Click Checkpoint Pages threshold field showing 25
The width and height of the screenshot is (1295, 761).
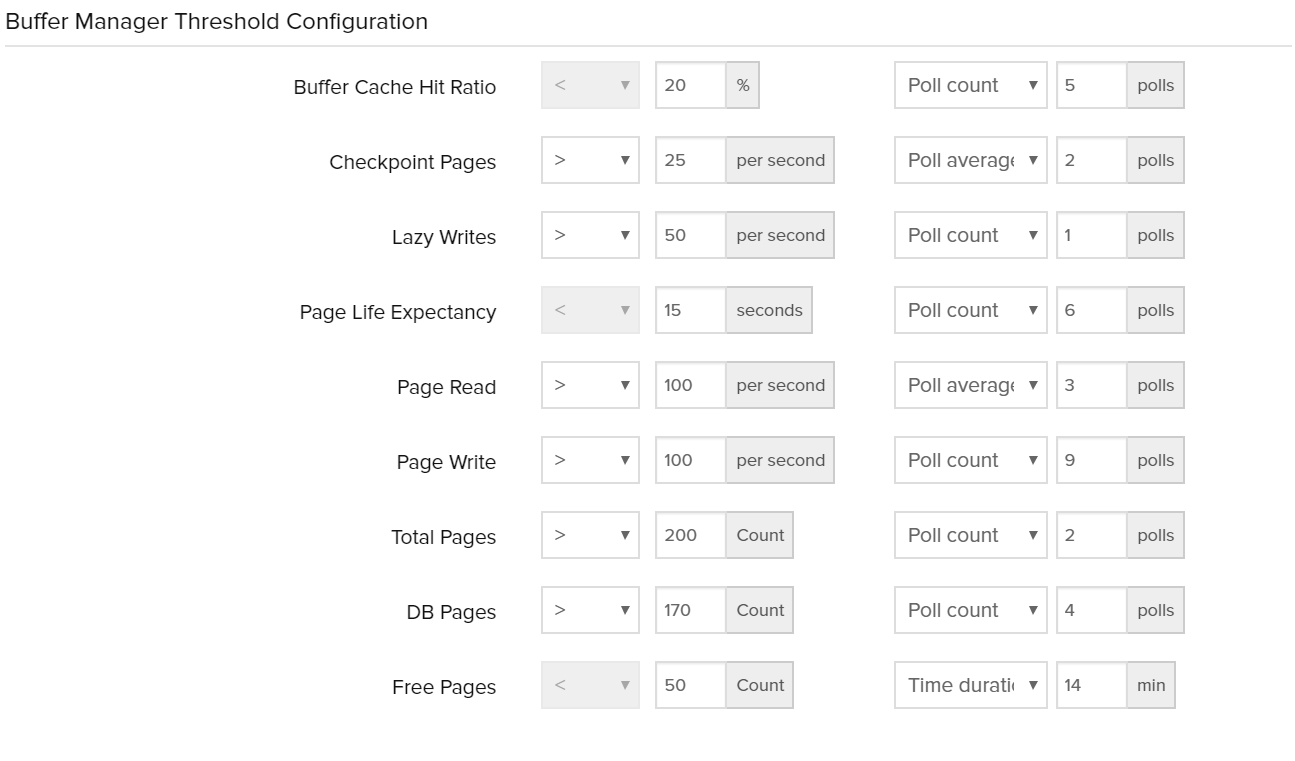pos(691,160)
